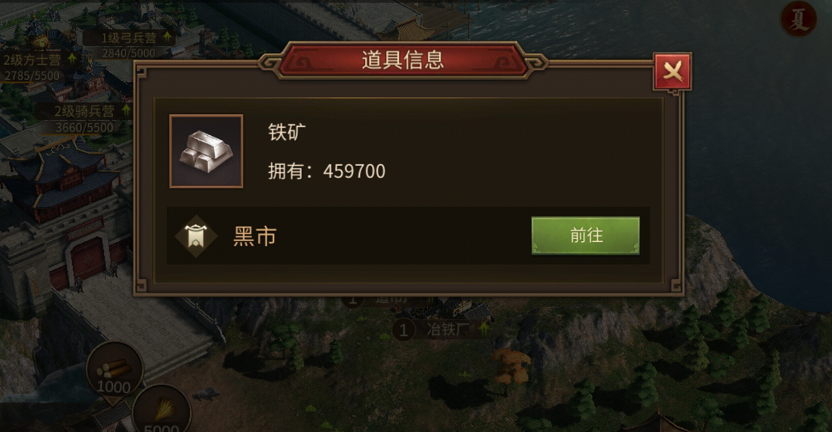This screenshot has height=432, width=832.
Task: Select the 1级弓兵营 building label
Action: point(129,38)
